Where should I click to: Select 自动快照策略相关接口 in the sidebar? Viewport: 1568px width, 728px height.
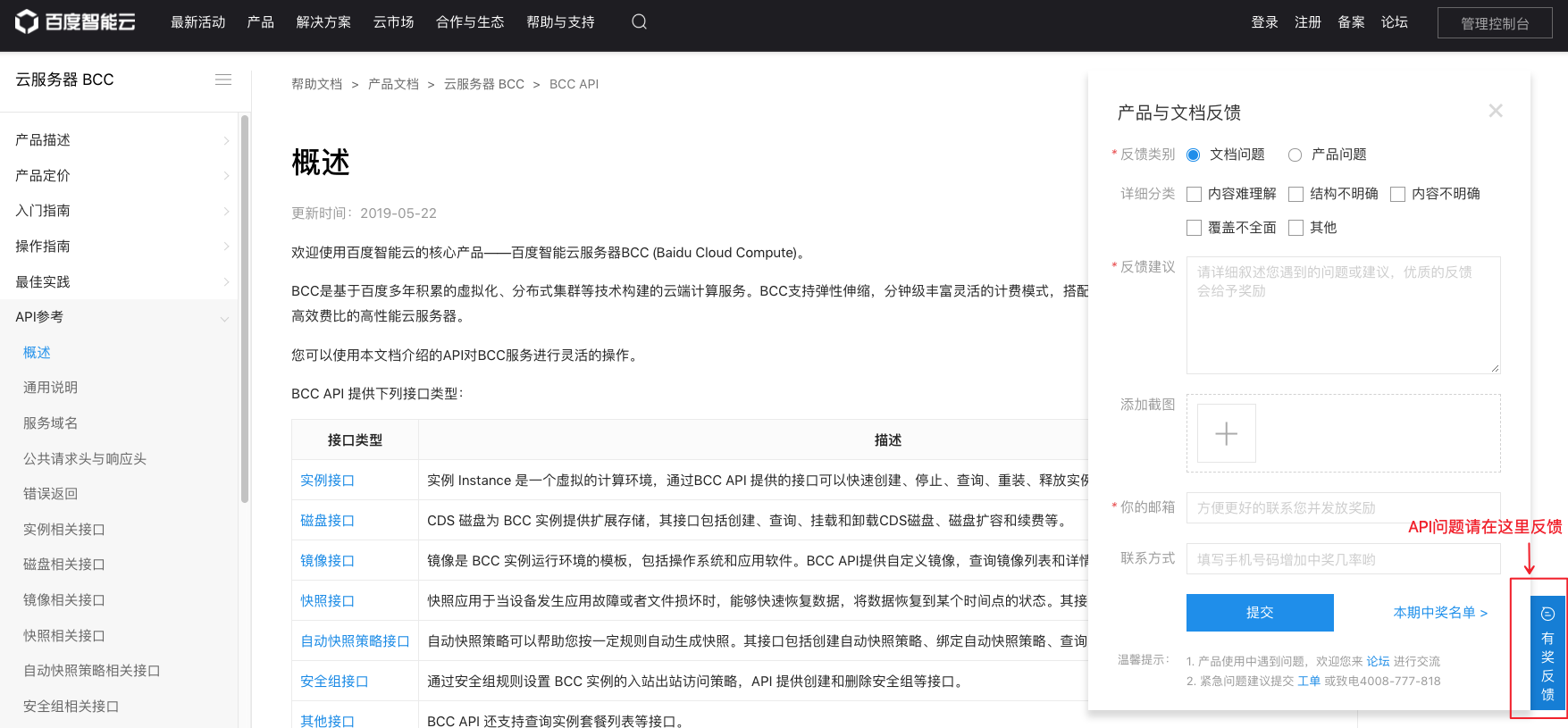pos(92,671)
